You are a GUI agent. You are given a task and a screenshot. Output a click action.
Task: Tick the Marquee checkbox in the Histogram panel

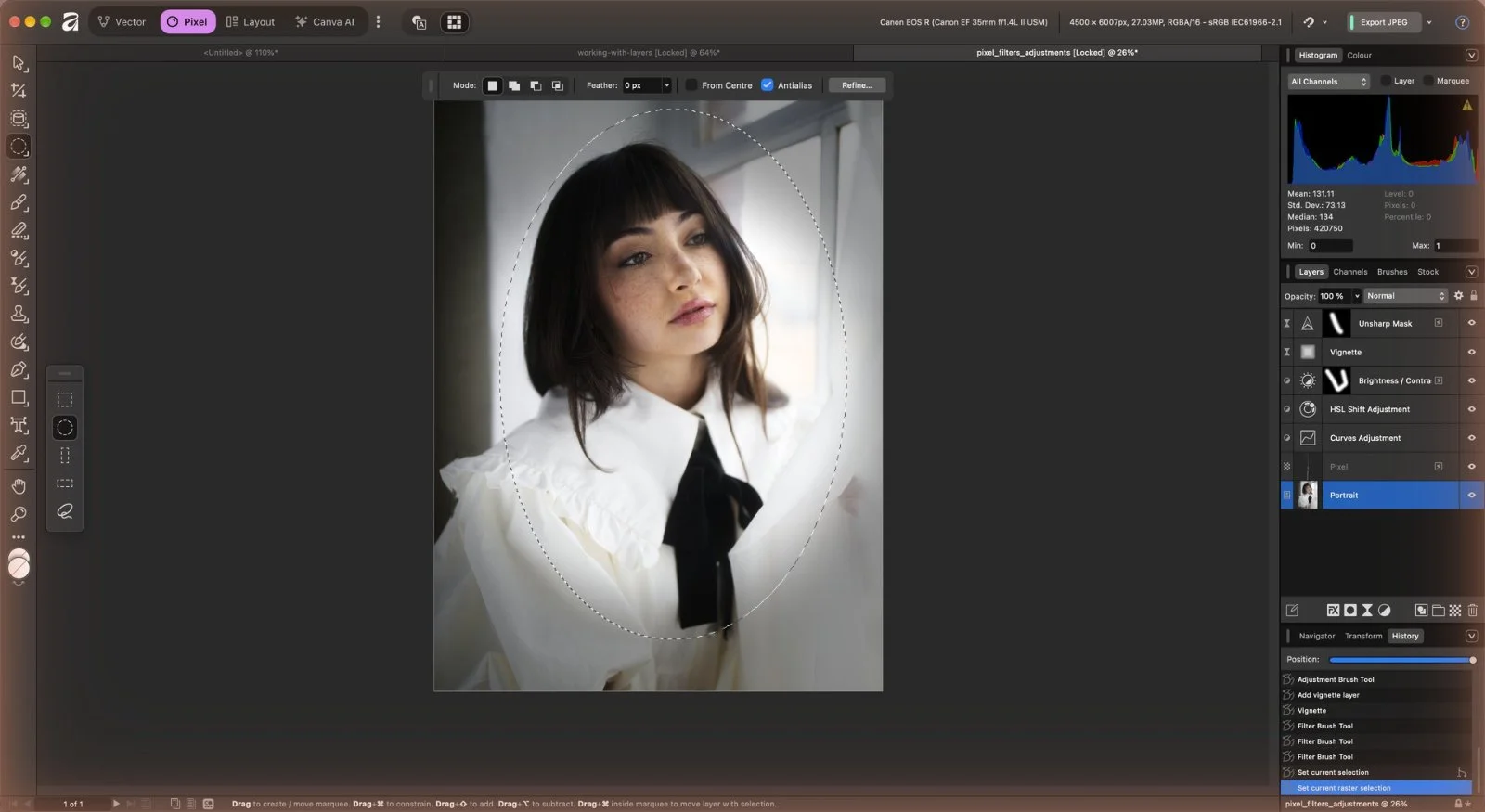tap(1428, 81)
